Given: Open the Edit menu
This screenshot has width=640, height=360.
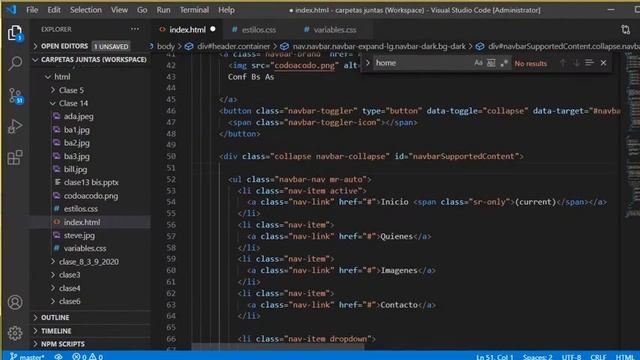Looking at the screenshot, I should point(53,10).
